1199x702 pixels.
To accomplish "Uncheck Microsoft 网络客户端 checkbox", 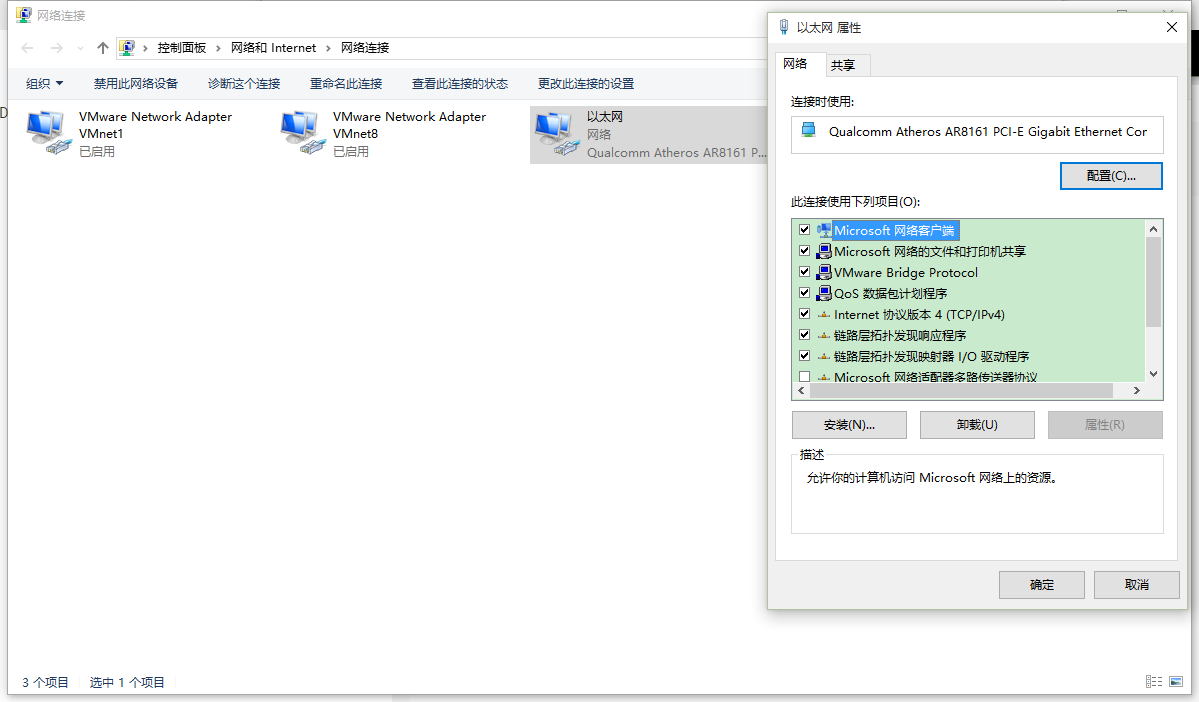I will tap(804, 229).
